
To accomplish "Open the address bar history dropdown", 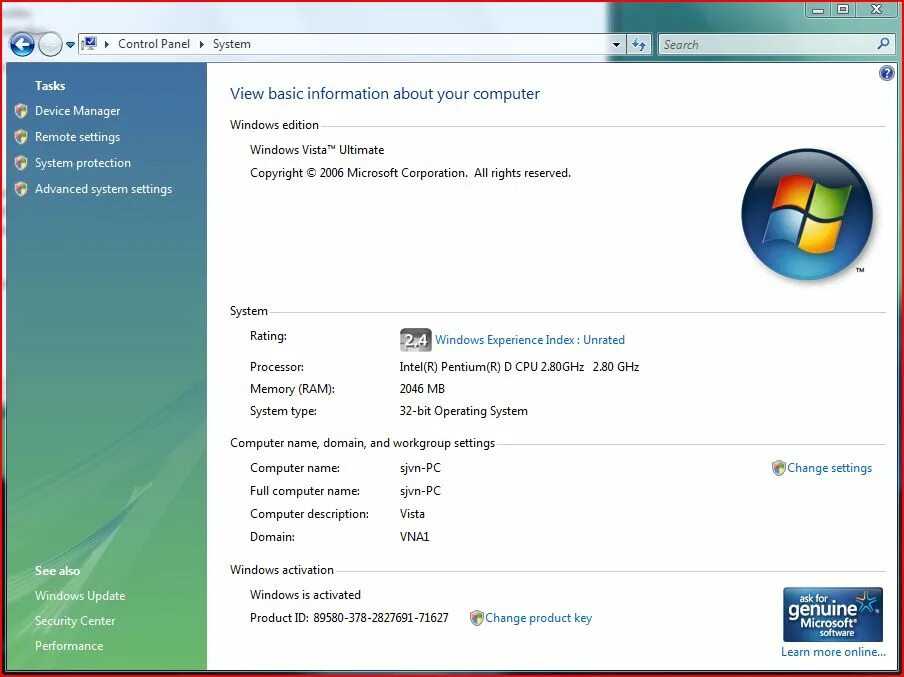I will coord(616,44).
